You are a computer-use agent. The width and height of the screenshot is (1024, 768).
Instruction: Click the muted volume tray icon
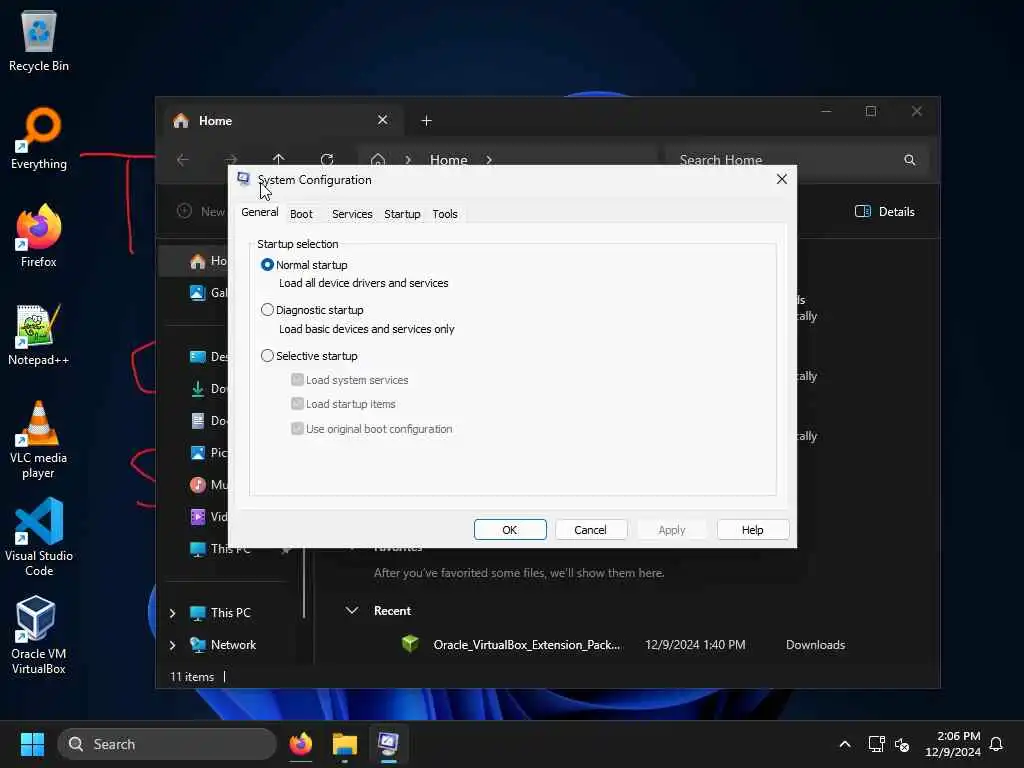point(902,744)
